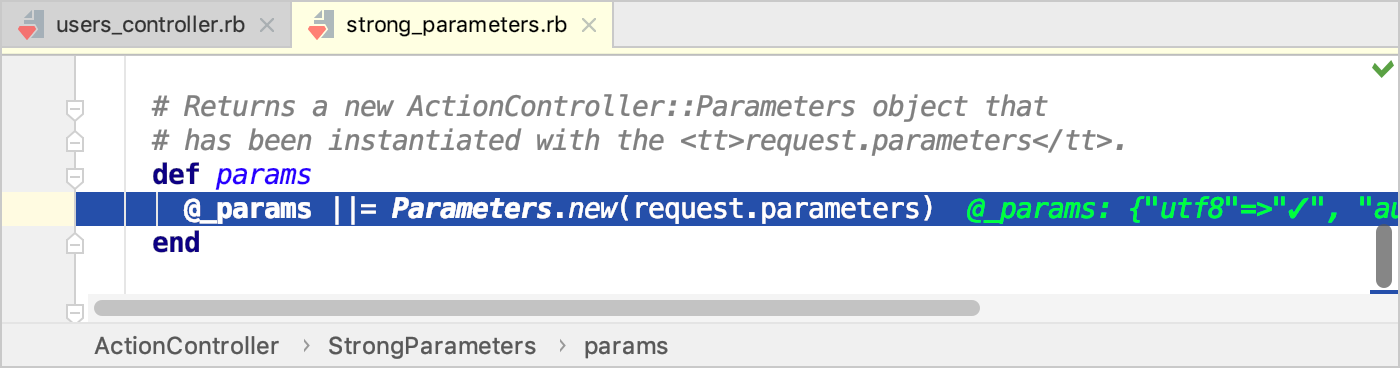Click the fold end marker beside "end"
Screen dimensions: 1400x368
74,243
